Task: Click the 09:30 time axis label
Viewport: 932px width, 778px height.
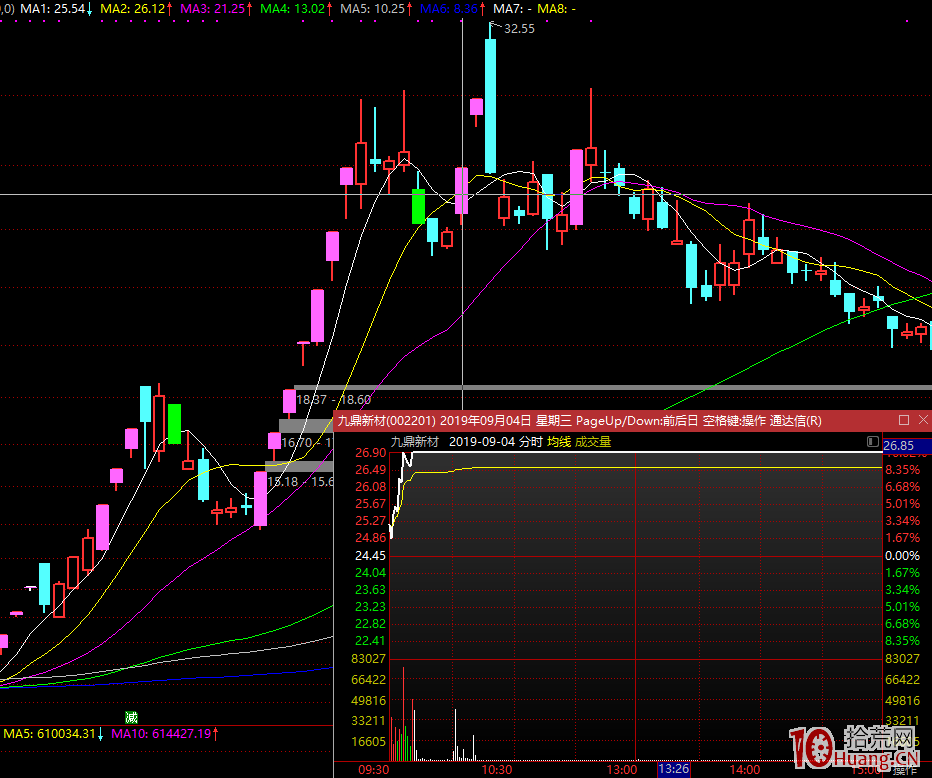Action: coord(374,770)
